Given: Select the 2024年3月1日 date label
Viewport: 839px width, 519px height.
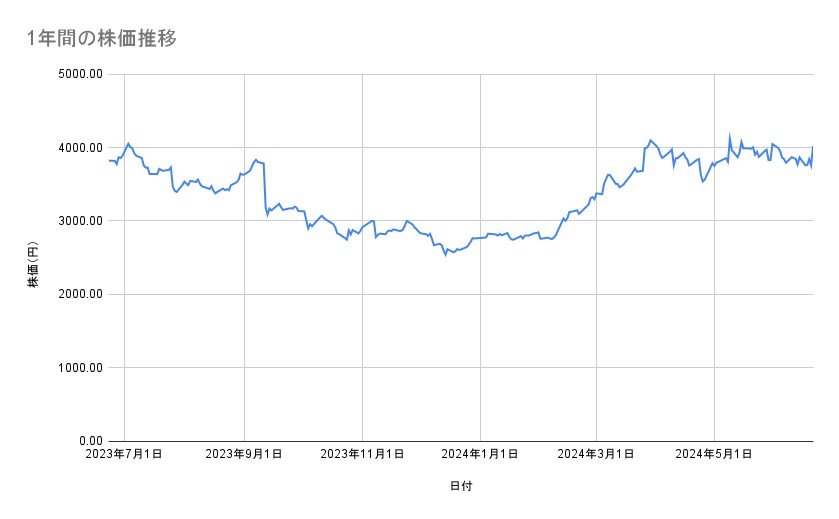Looking at the screenshot, I should (x=596, y=454).
